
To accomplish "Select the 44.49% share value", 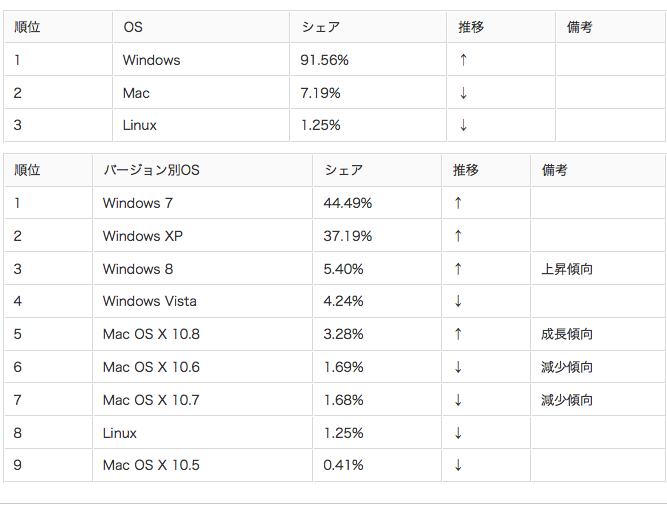I will point(348,203).
